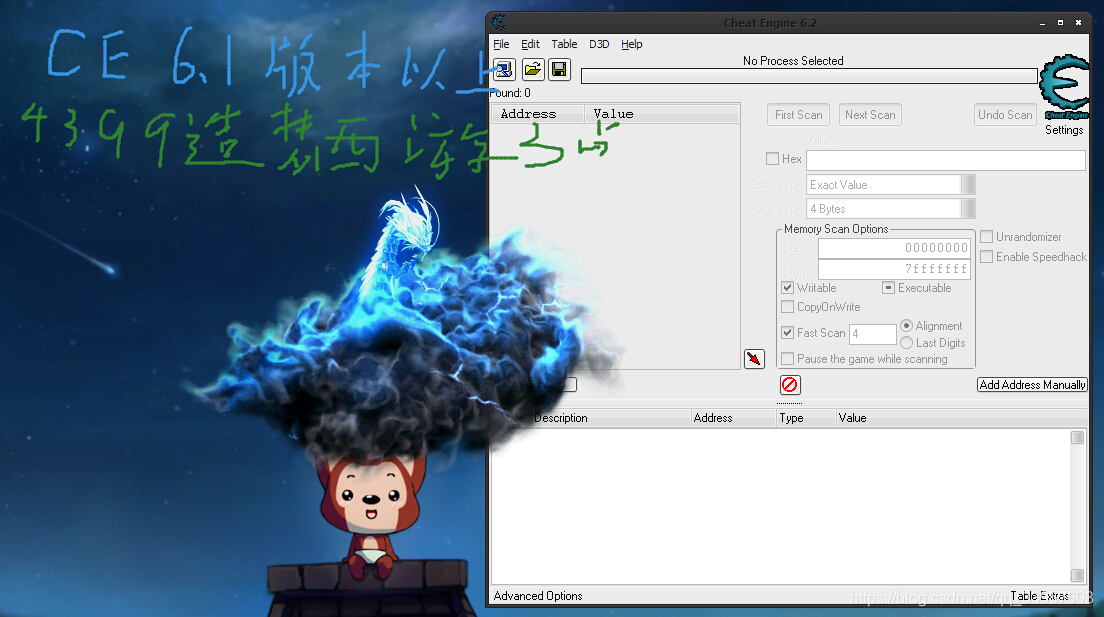Select the Last Digits radio button
Image resolution: width=1104 pixels, height=617 pixels.
click(x=907, y=342)
